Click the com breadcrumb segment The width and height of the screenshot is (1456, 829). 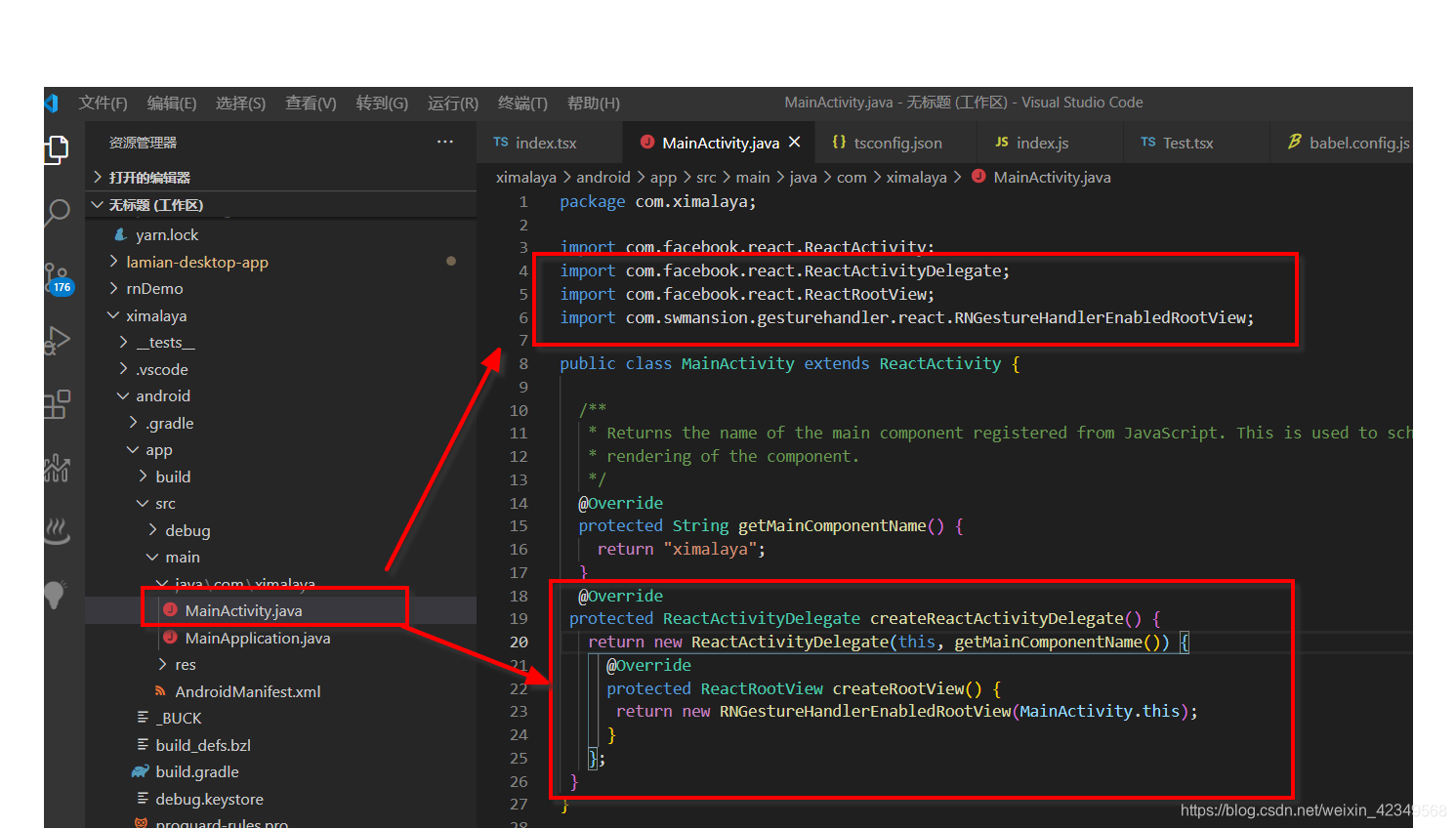(x=852, y=177)
